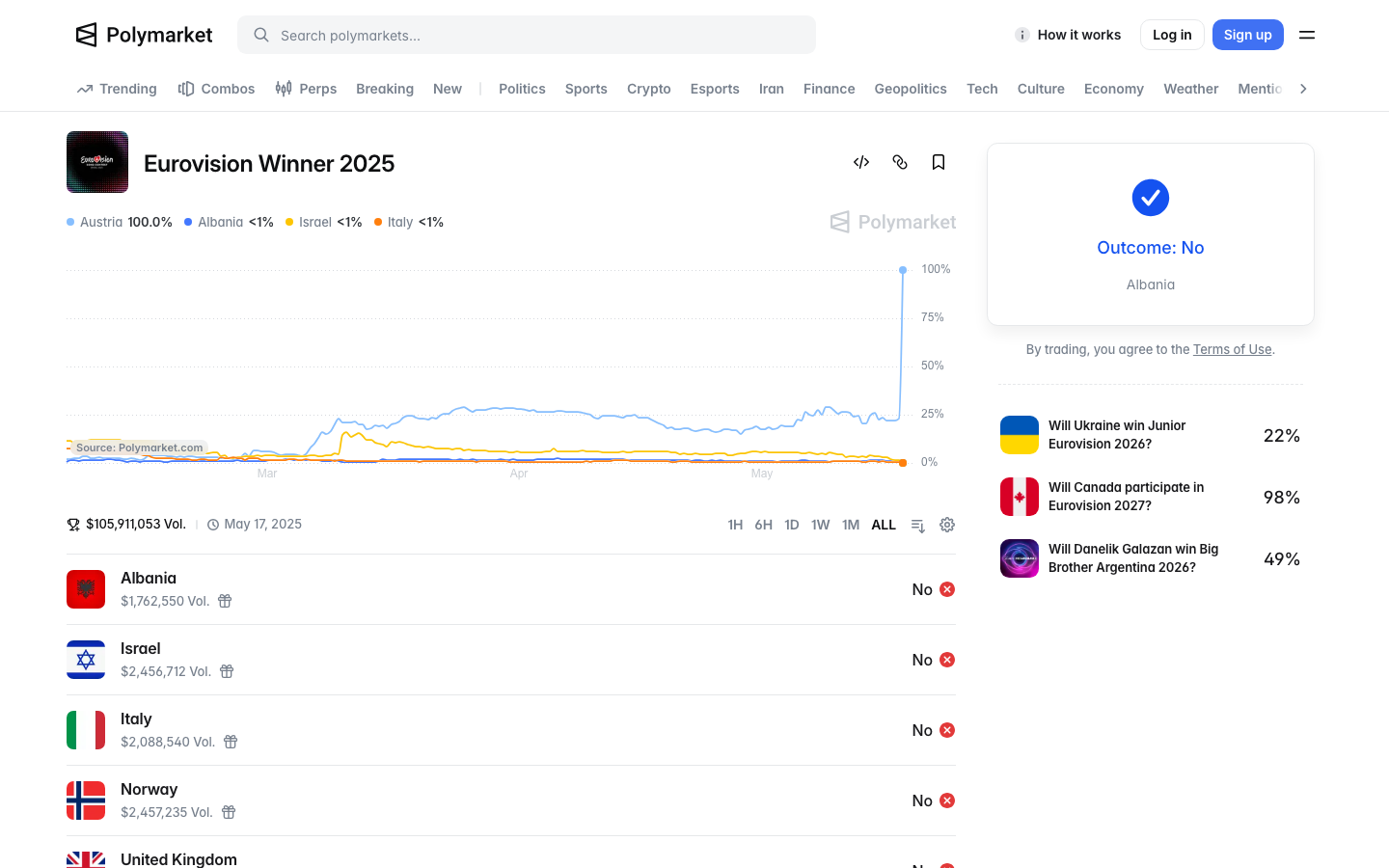Click the Israel yellow legend dot
1389x868 pixels.
coord(289,222)
